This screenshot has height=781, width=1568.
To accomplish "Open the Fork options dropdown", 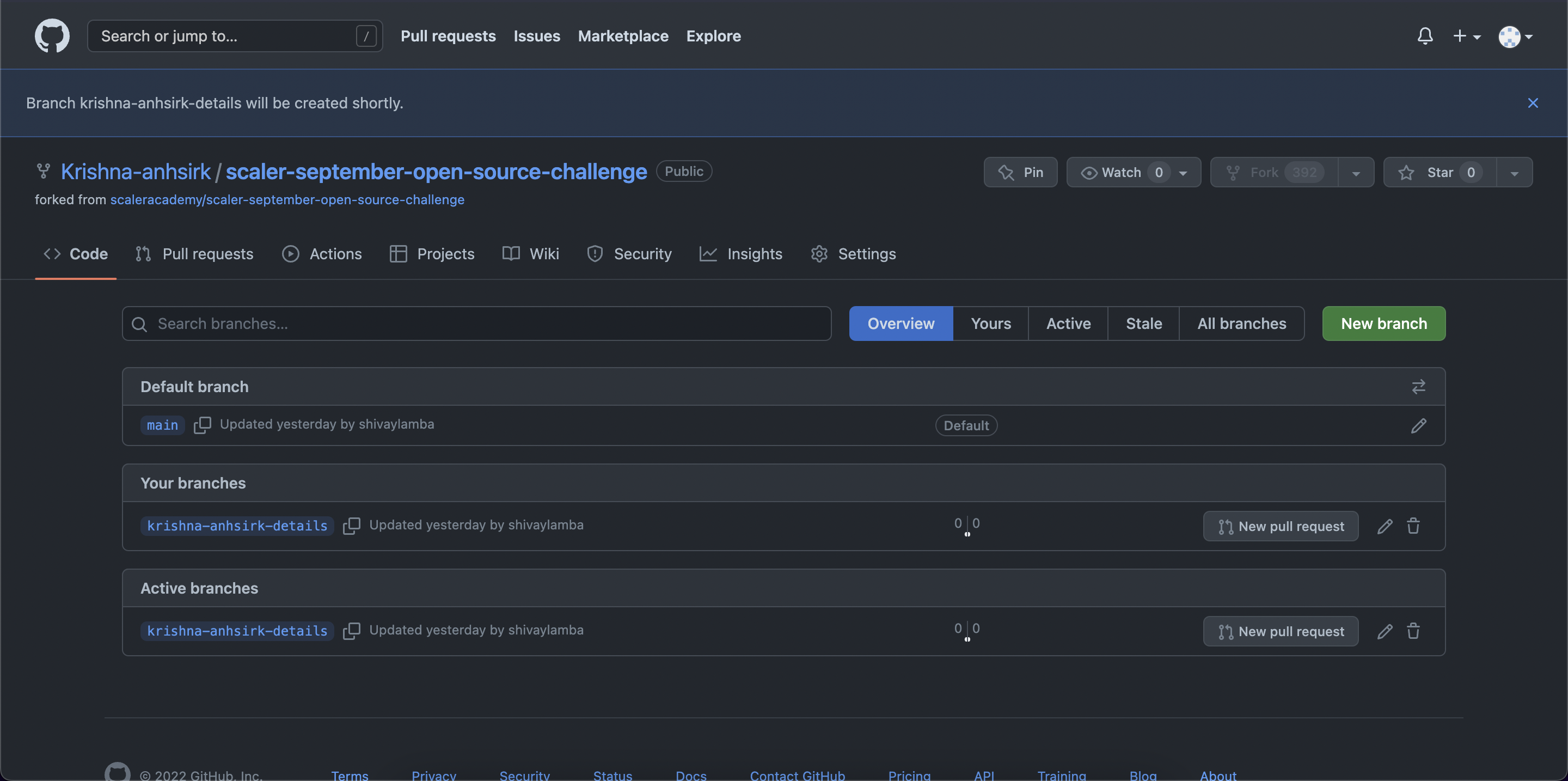I will 1356,172.
